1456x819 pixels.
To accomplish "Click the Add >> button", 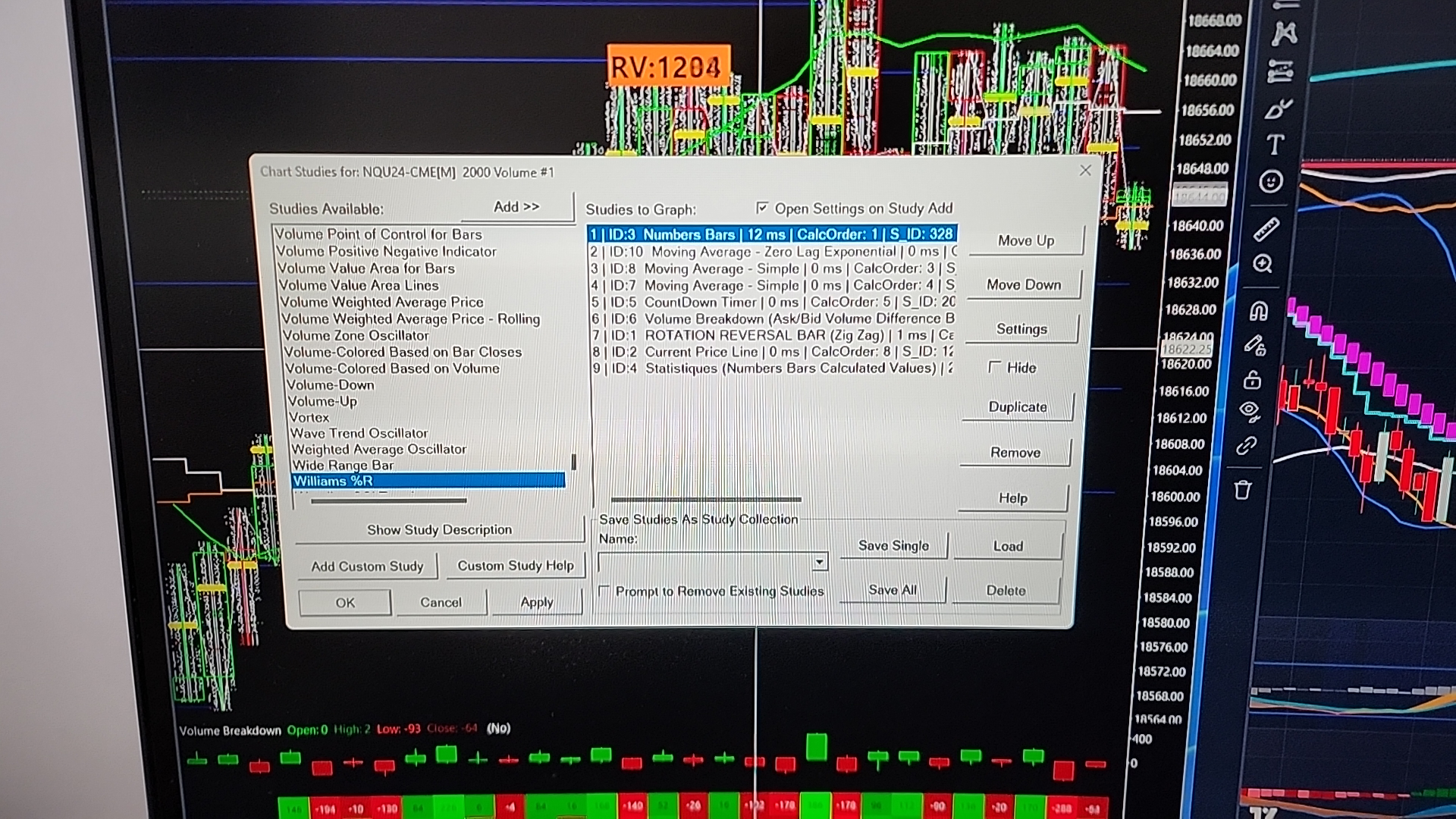I will tap(516, 207).
